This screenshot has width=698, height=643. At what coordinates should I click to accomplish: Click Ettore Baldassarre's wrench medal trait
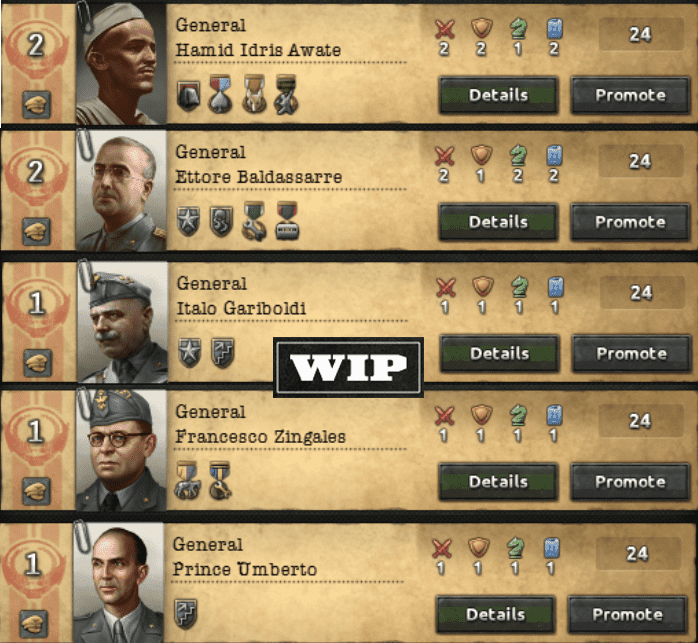click(x=254, y=221)
